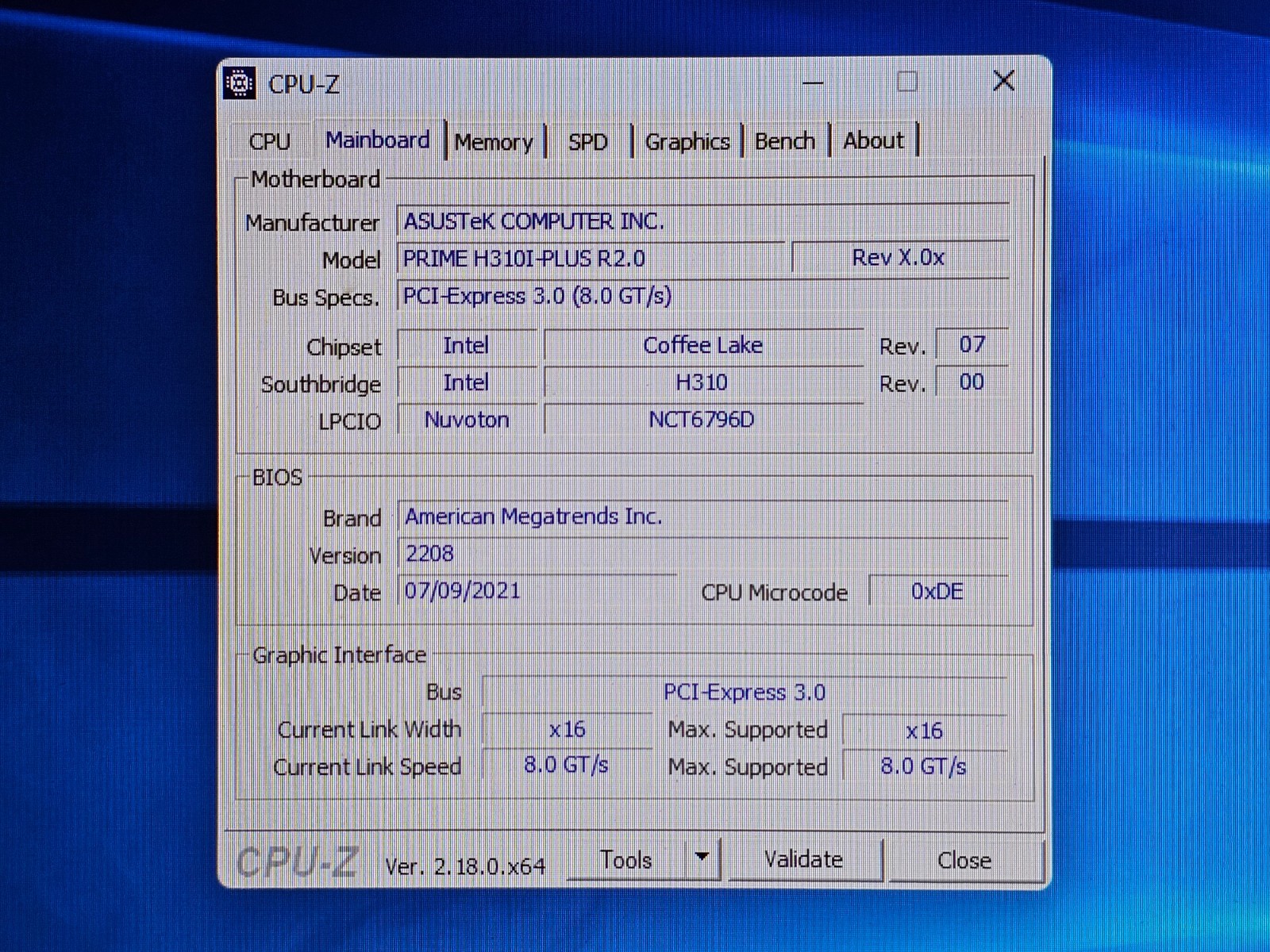Image resolution: width=1270 pixels, height=952 pixels.
Task: Click the southbridge revision value 00
Action: tap(972, 382)
